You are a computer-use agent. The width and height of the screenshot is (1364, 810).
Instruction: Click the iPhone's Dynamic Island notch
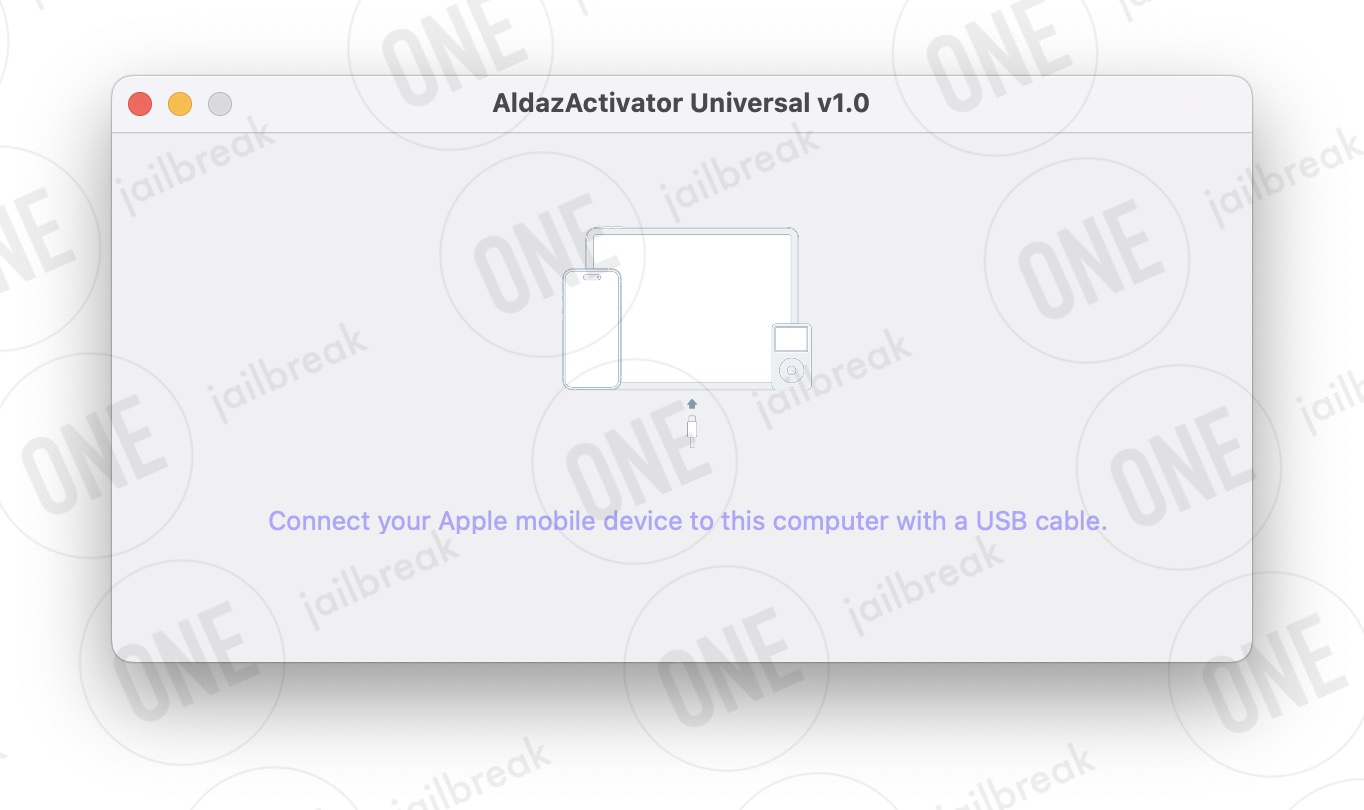[x=592, y=277]
